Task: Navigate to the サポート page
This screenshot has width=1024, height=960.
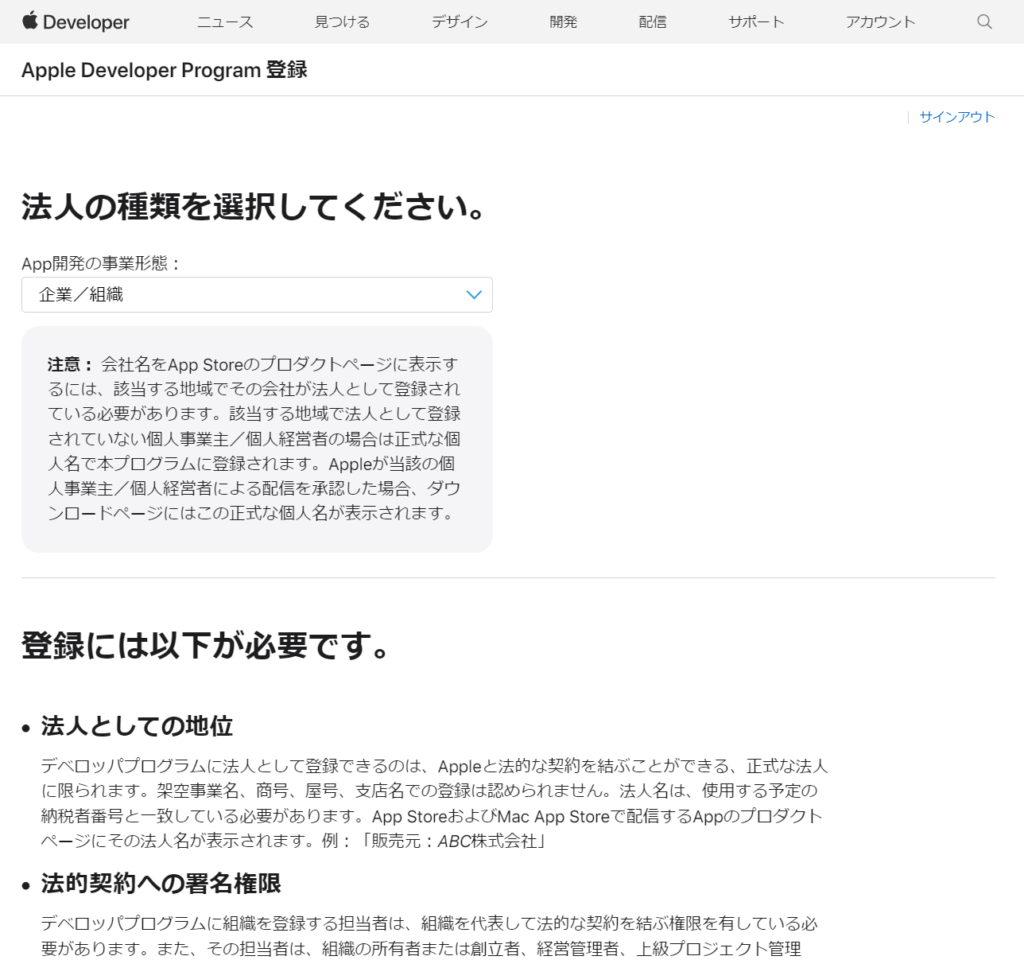Action: pyautogui.click(x=756, y=22)
